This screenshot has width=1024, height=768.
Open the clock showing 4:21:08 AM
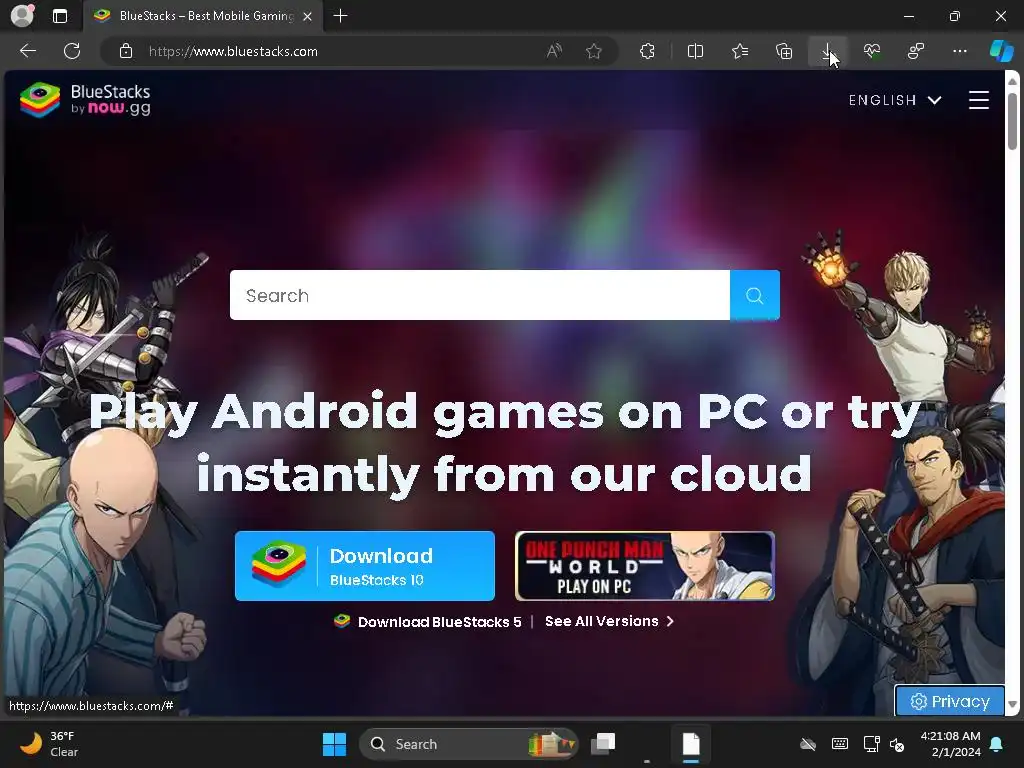(x=950, y=744)
